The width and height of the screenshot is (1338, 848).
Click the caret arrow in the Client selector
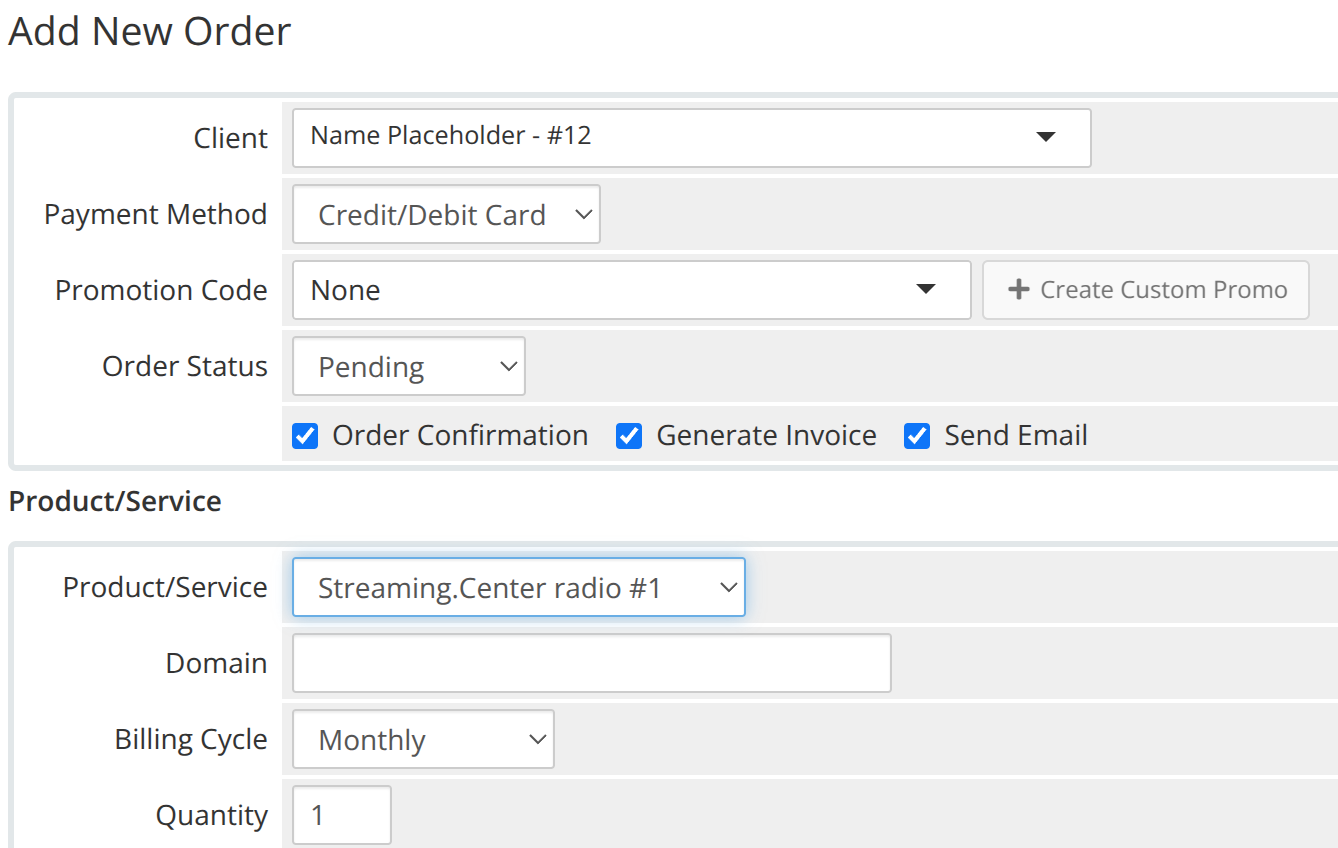click(x=1046, y=137)
